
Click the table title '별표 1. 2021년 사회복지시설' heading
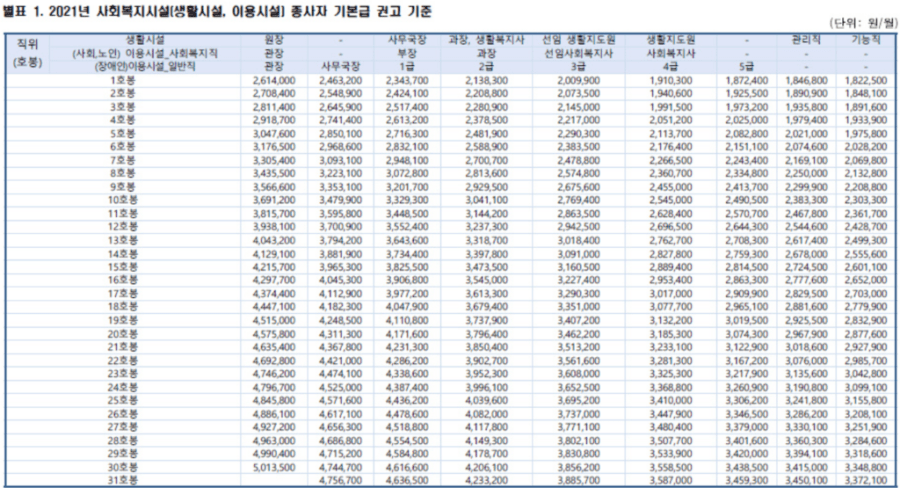click(x=217, y=11)
